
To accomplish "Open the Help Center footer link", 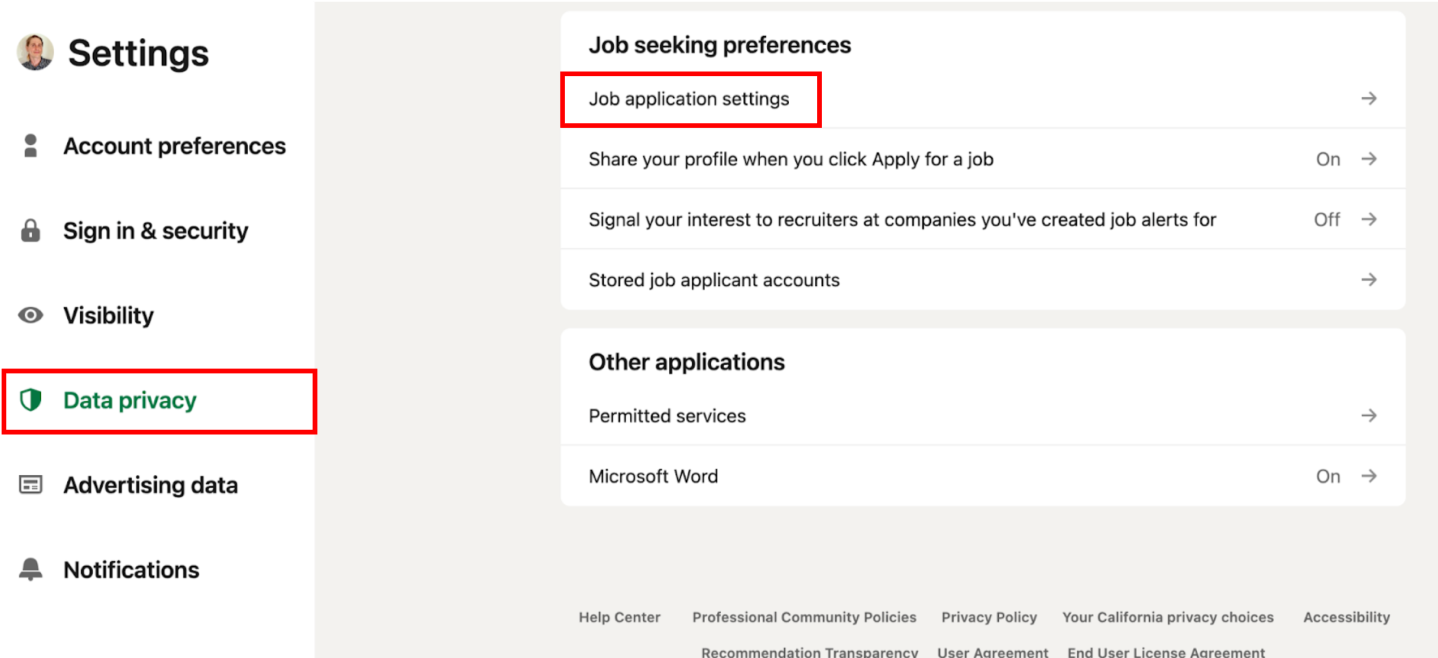I will point(619,617).
